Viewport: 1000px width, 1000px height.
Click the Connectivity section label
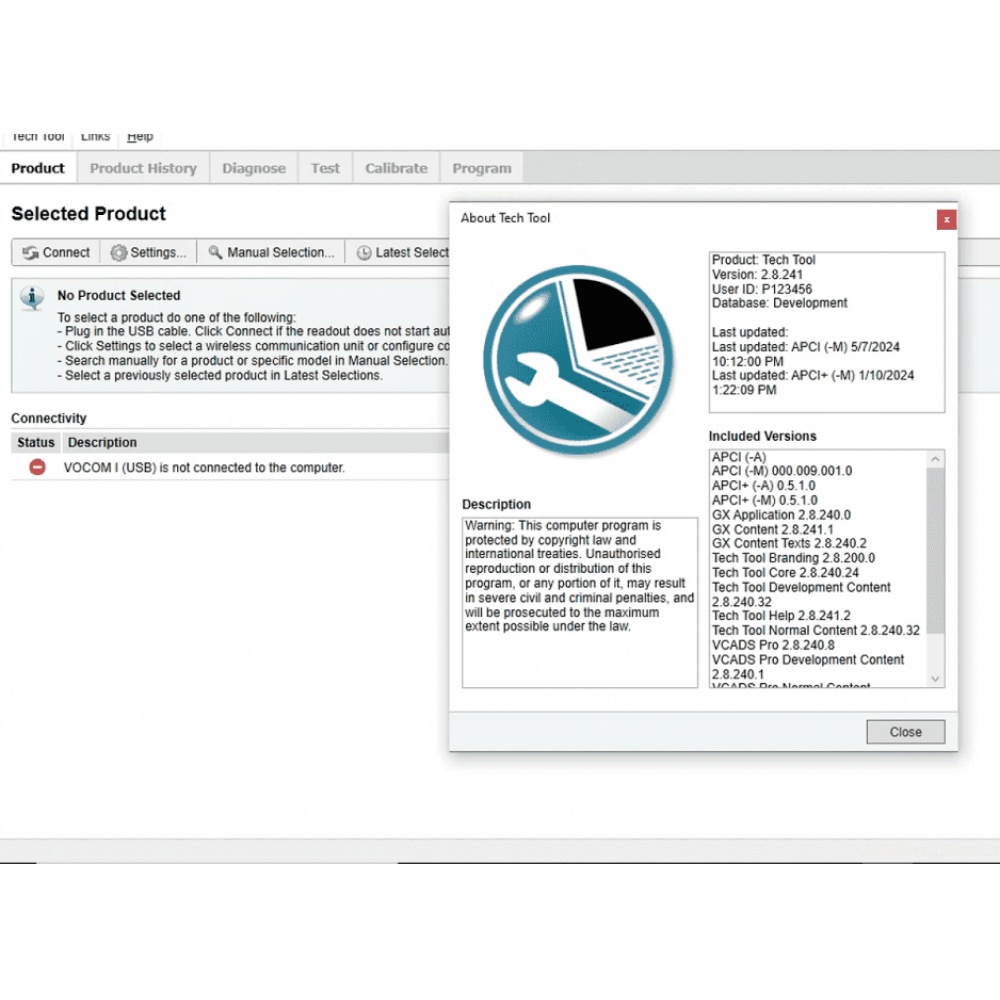48,418
